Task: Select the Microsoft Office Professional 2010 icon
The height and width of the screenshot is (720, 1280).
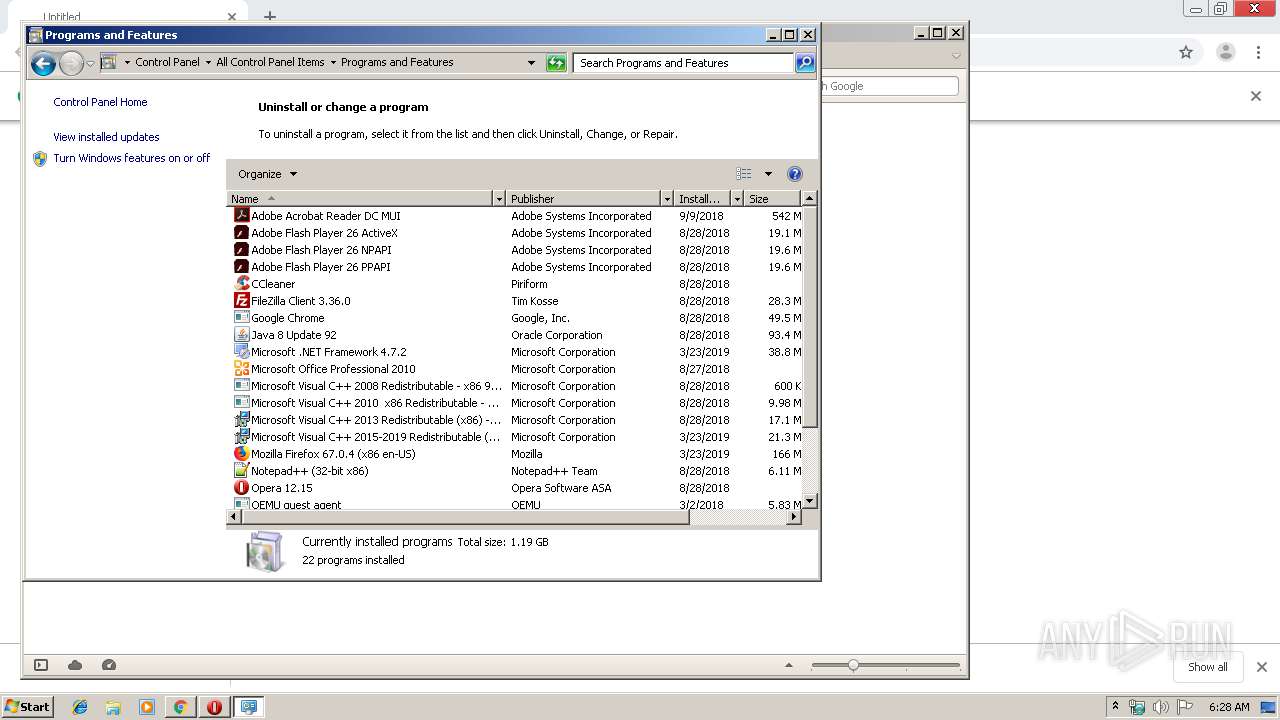Action: (241, 368)
